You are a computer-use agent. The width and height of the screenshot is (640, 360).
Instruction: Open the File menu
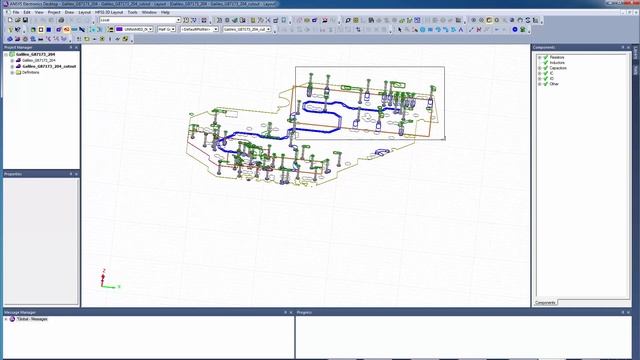click(16, 12)
